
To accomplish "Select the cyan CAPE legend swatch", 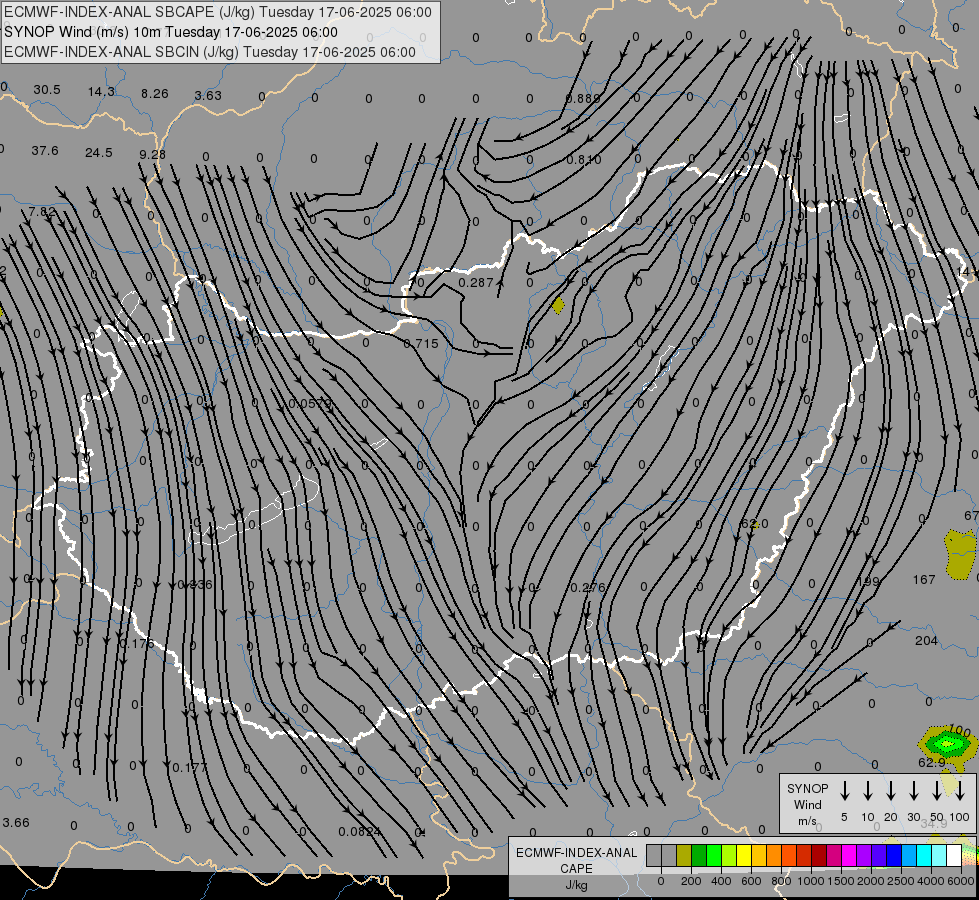I will click(x=924, y=855).
